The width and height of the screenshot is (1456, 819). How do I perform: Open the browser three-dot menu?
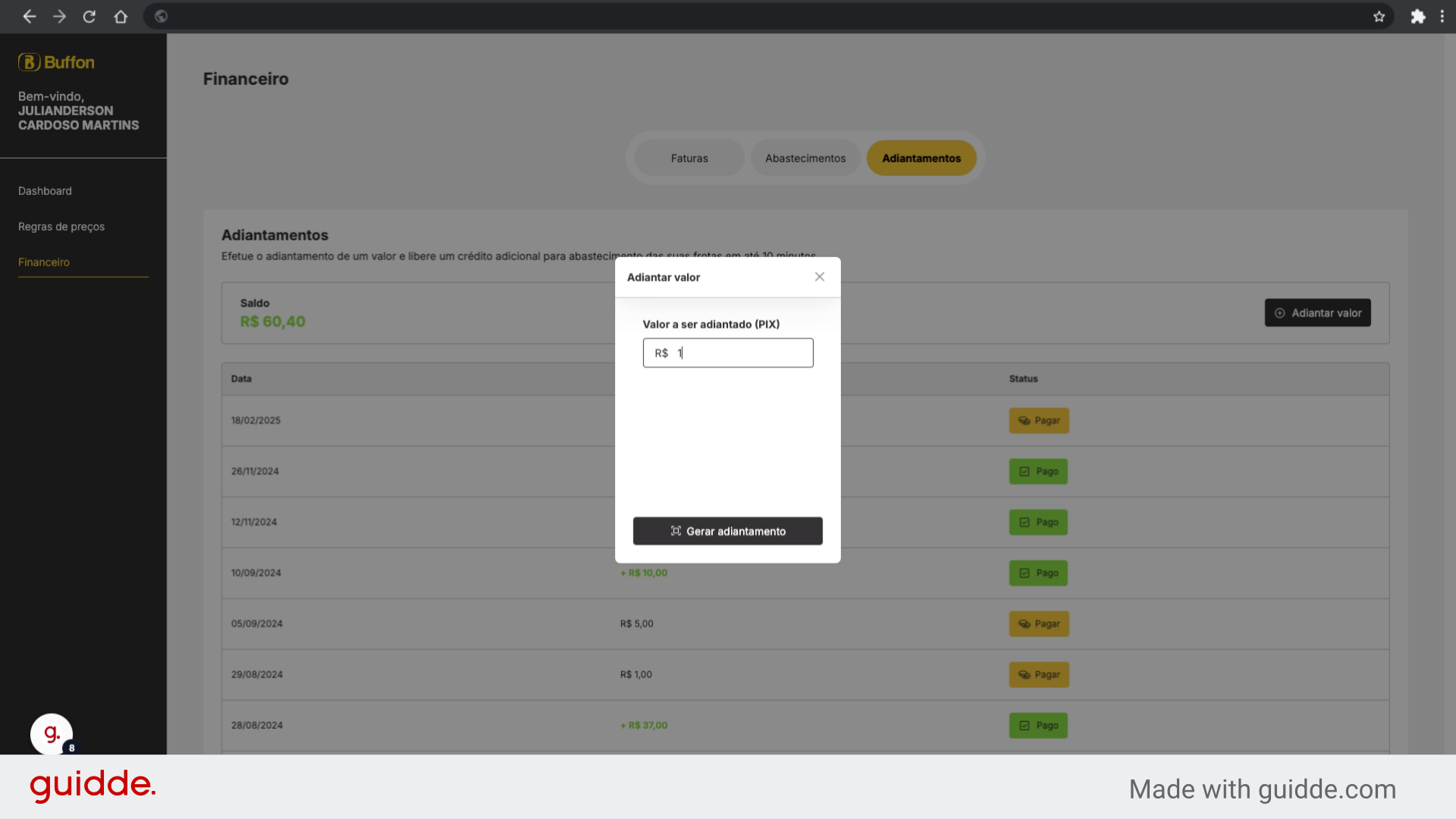click(x=1442, y=16)
